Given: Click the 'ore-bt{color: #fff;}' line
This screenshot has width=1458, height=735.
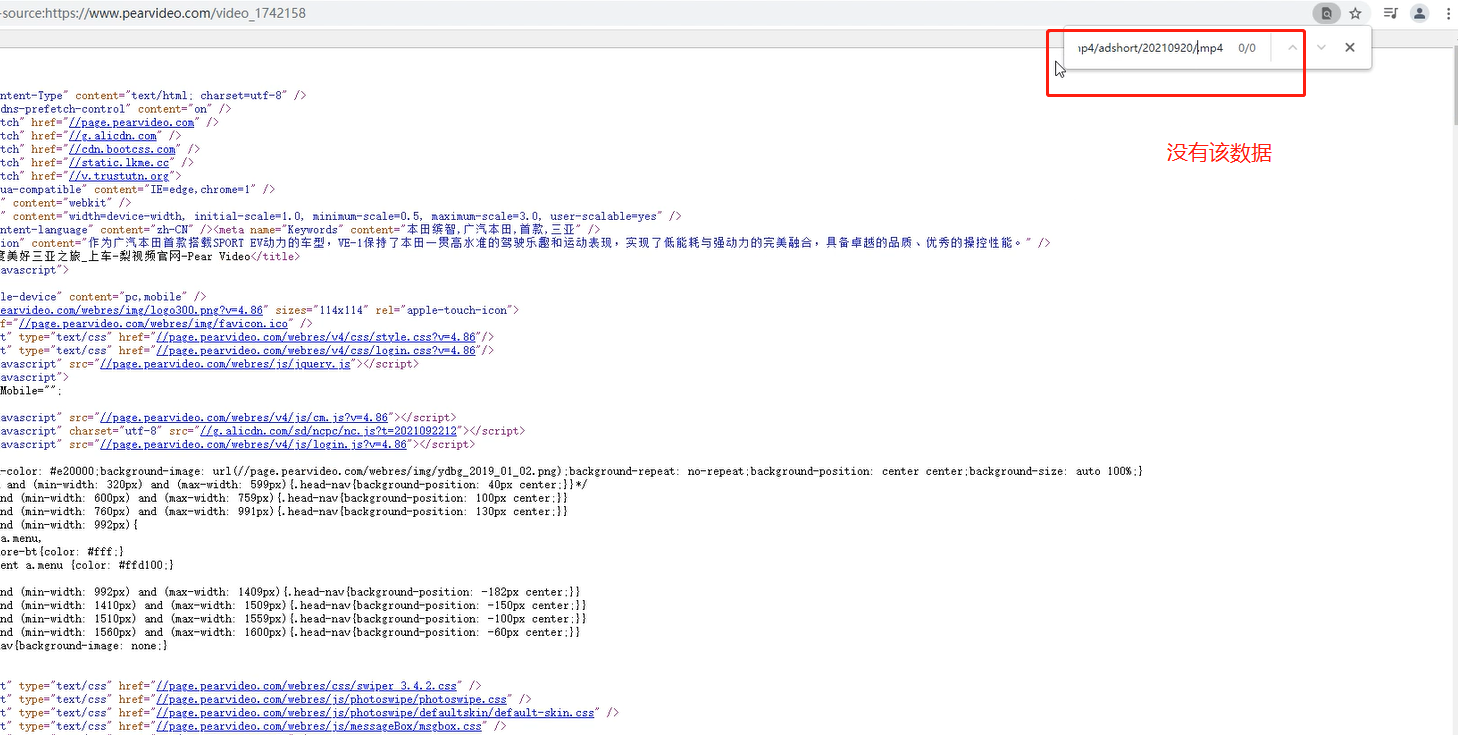Looking at the screenshot, I should tap(62, 551).
